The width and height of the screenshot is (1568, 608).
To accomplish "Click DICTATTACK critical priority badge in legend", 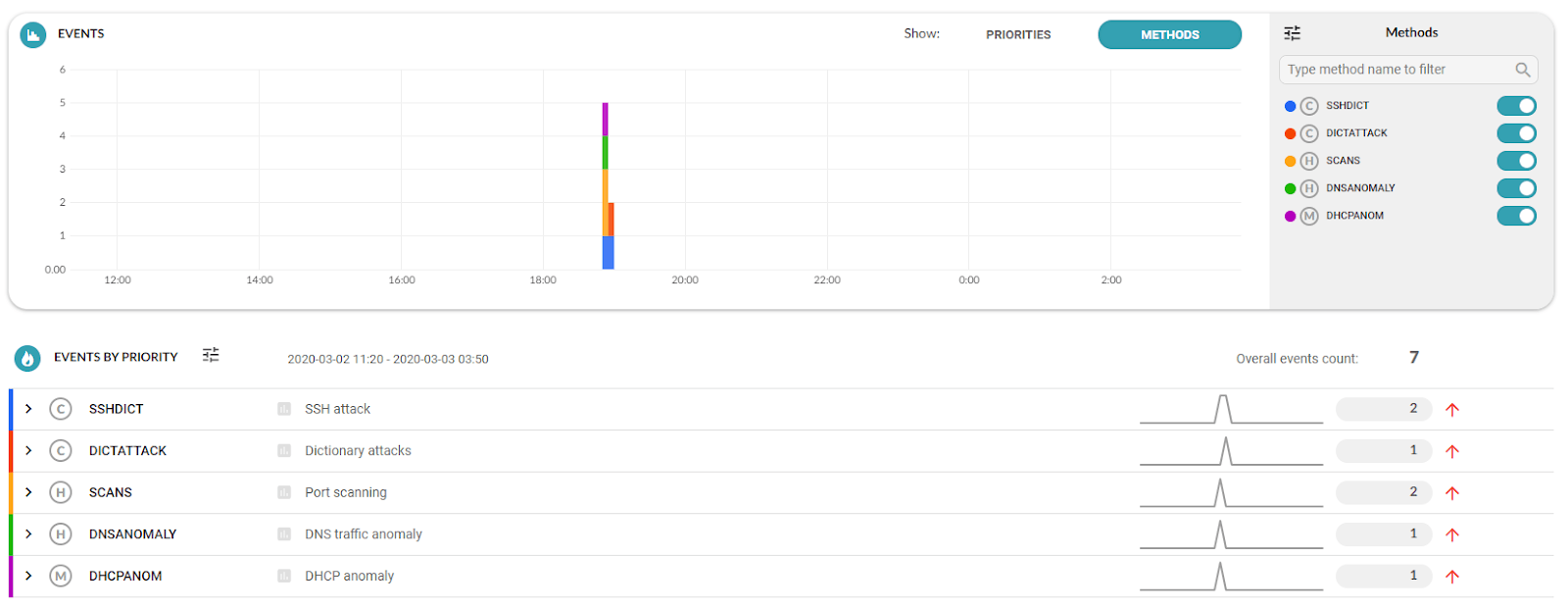I will [1309, 133].
